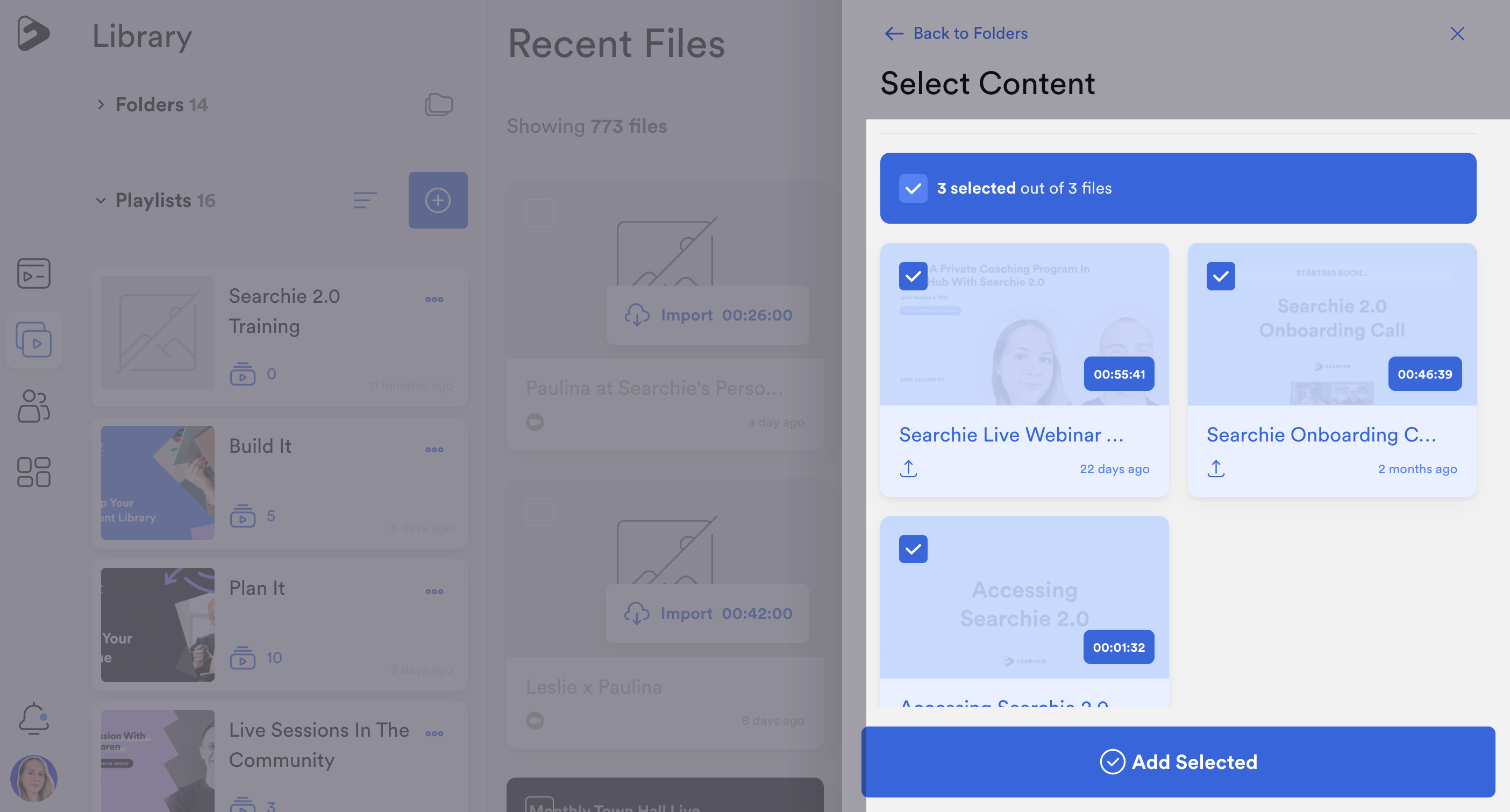Click playlist count icon on Searchie 2.0 Training
1510x812 pixels.
click(x=242, y=374)
